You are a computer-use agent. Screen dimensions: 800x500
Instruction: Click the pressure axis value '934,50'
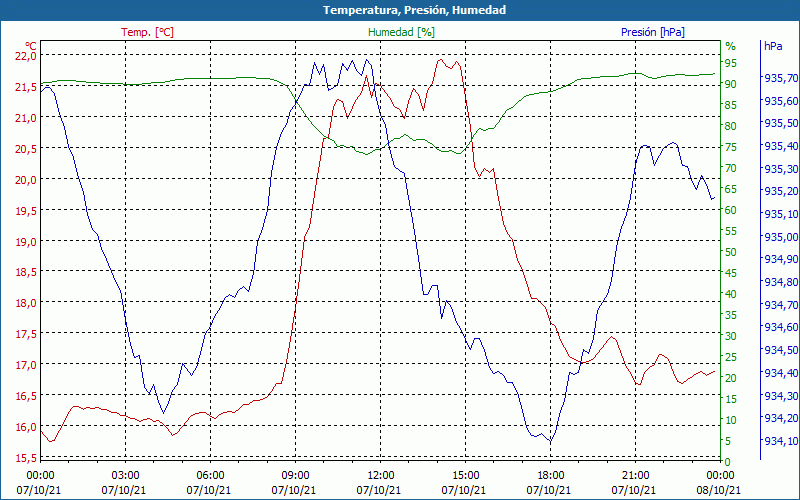[x=781, y=351]
